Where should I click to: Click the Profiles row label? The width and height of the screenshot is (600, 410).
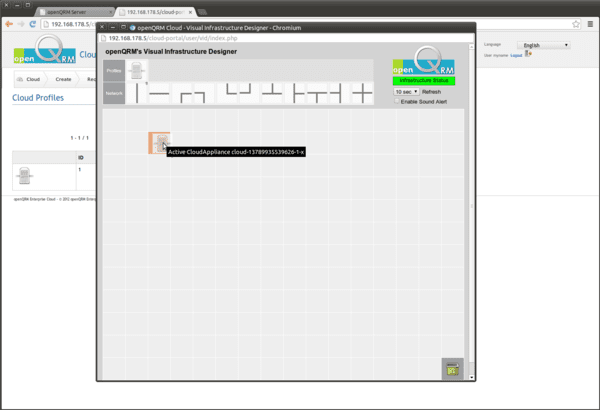tap(114, 70)
